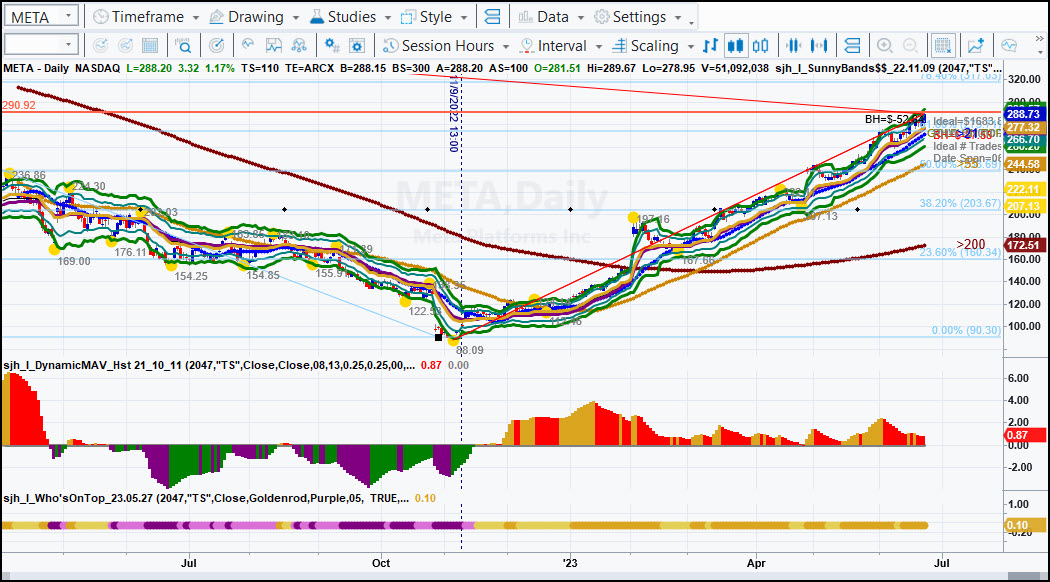Click the small wave line icon

[248, 45]
